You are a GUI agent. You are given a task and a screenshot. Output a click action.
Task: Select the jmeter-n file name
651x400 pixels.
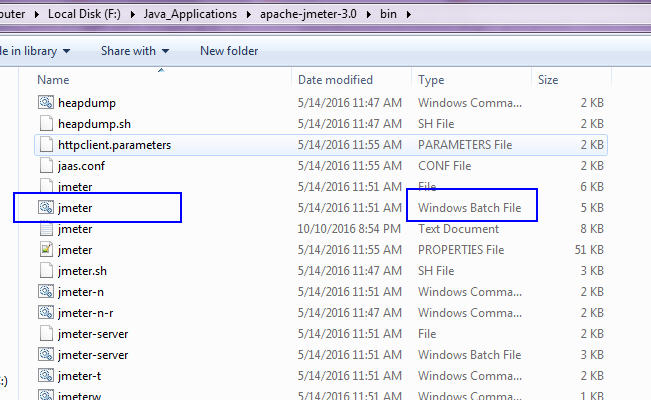pos(81,292)
